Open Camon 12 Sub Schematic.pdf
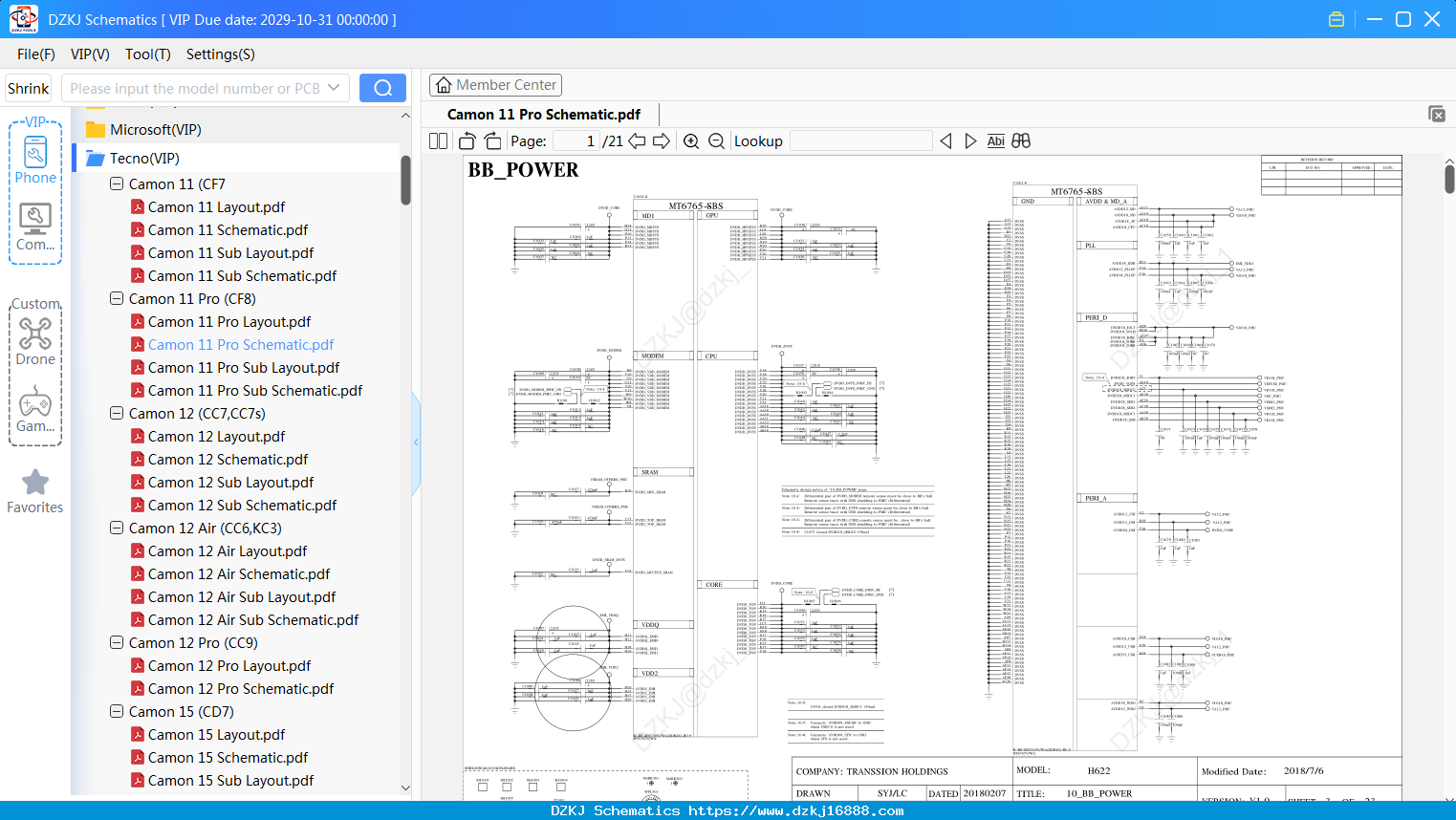The height and width of the screenshot is (820, 1456). [x=242, y=505]
